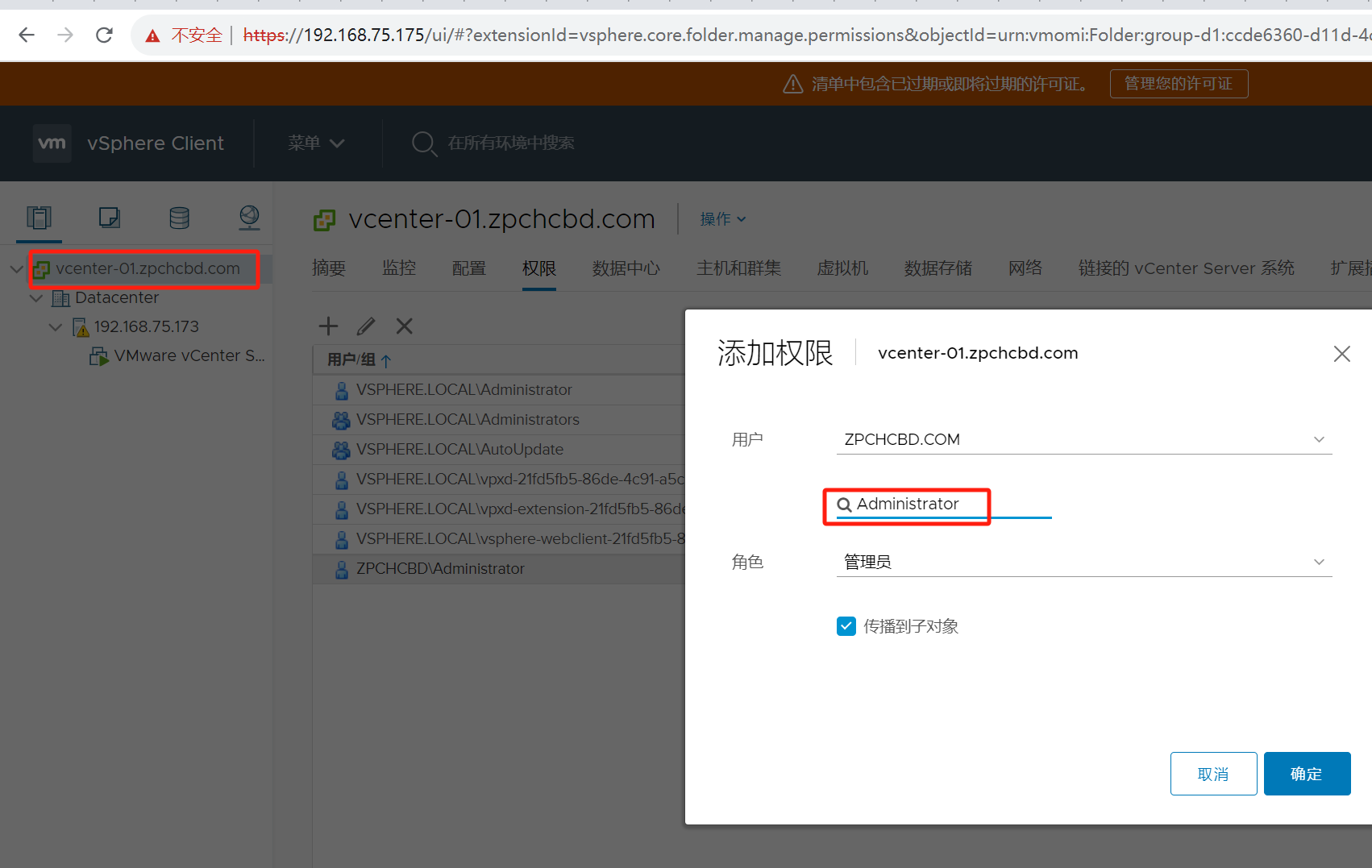Select vcenter-01.zpchcbd.com in inventory tree
This screenshot has width=1372, height=868.
[x=148, y=268]
